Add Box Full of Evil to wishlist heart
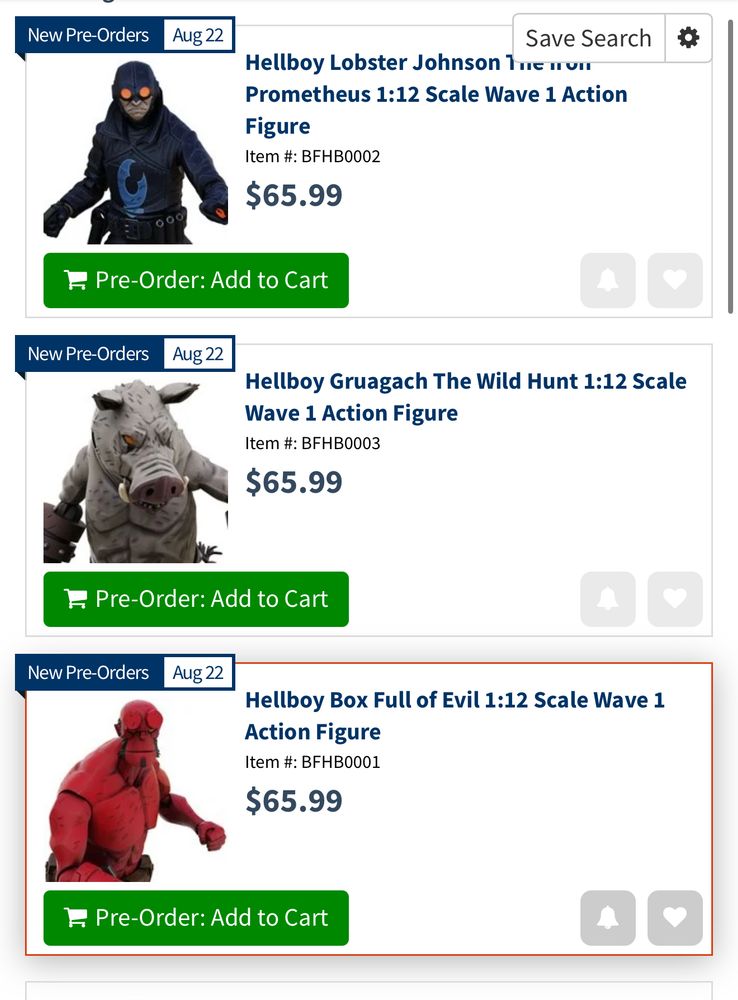This screenshot has width=738, height=1000. click(675, 918)
